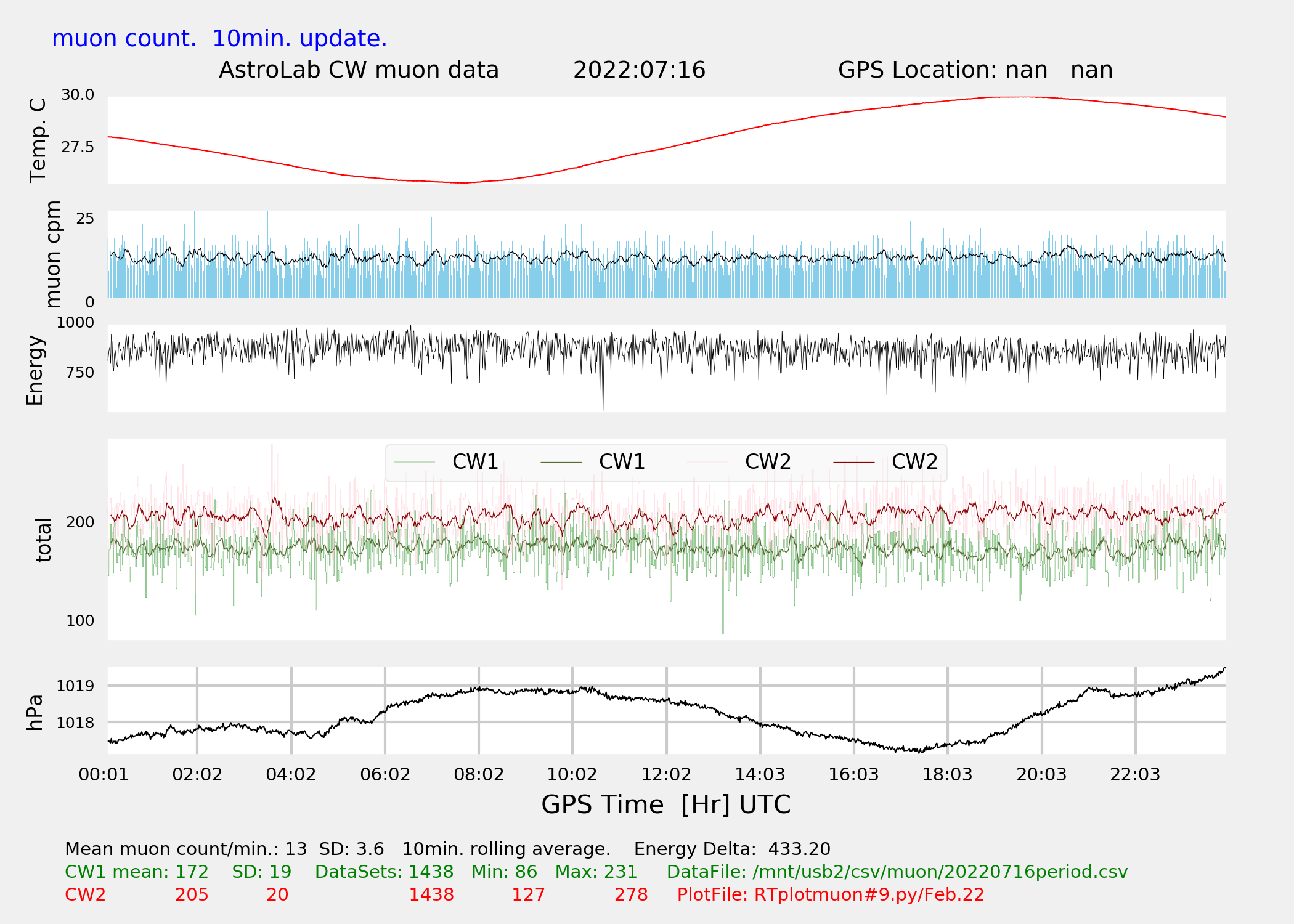Click the 'Temp. C' y-axis label

pyautogui.click(x=38, y=140)
